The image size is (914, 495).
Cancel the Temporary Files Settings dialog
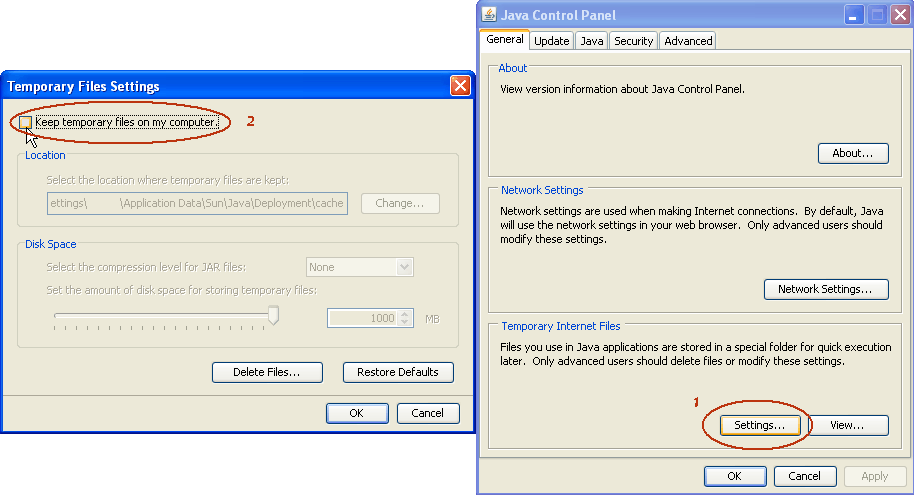pyautogui.click(x=428, y=413)
